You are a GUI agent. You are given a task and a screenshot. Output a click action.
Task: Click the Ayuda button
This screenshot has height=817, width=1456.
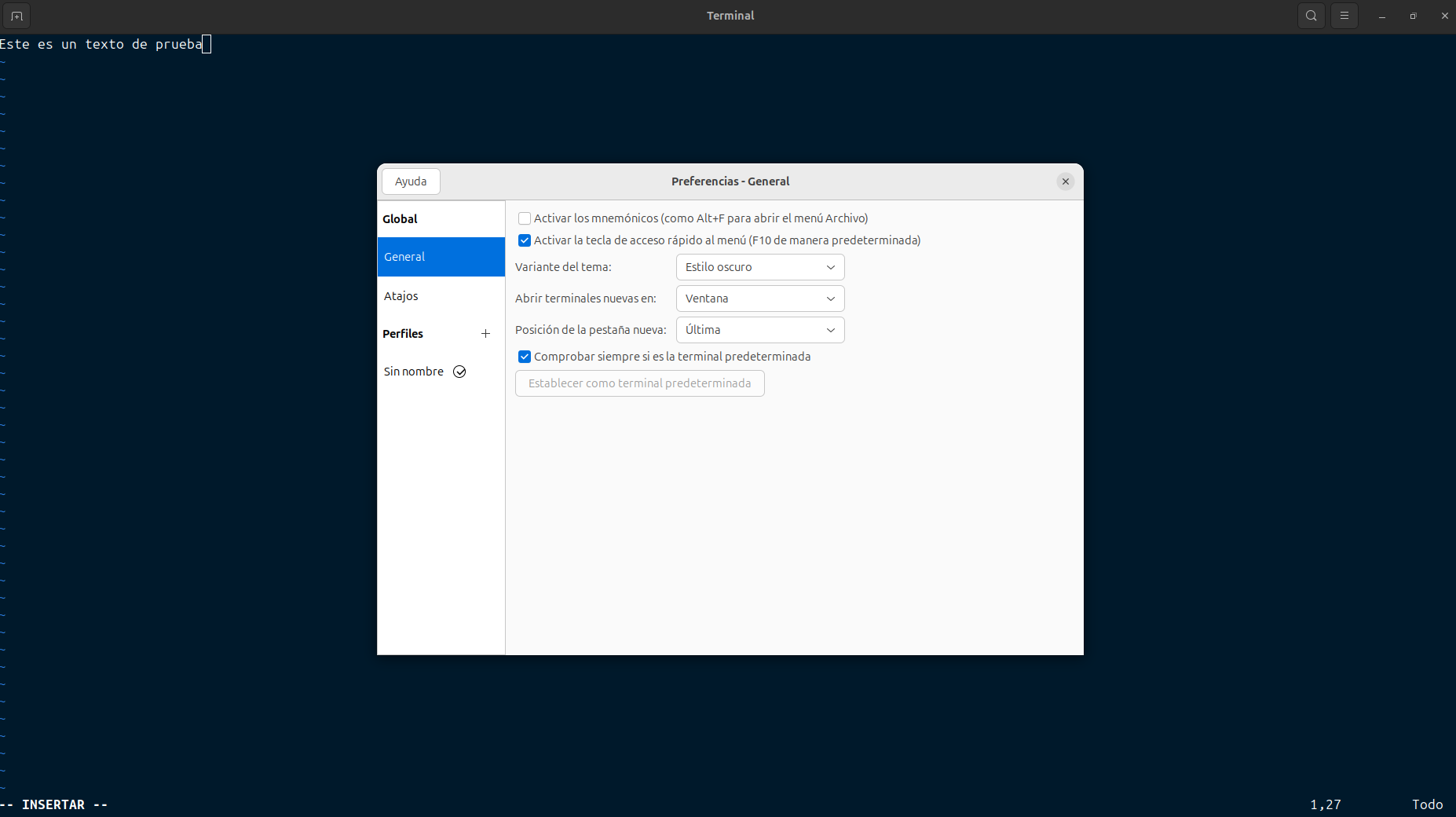pos(411,181)
